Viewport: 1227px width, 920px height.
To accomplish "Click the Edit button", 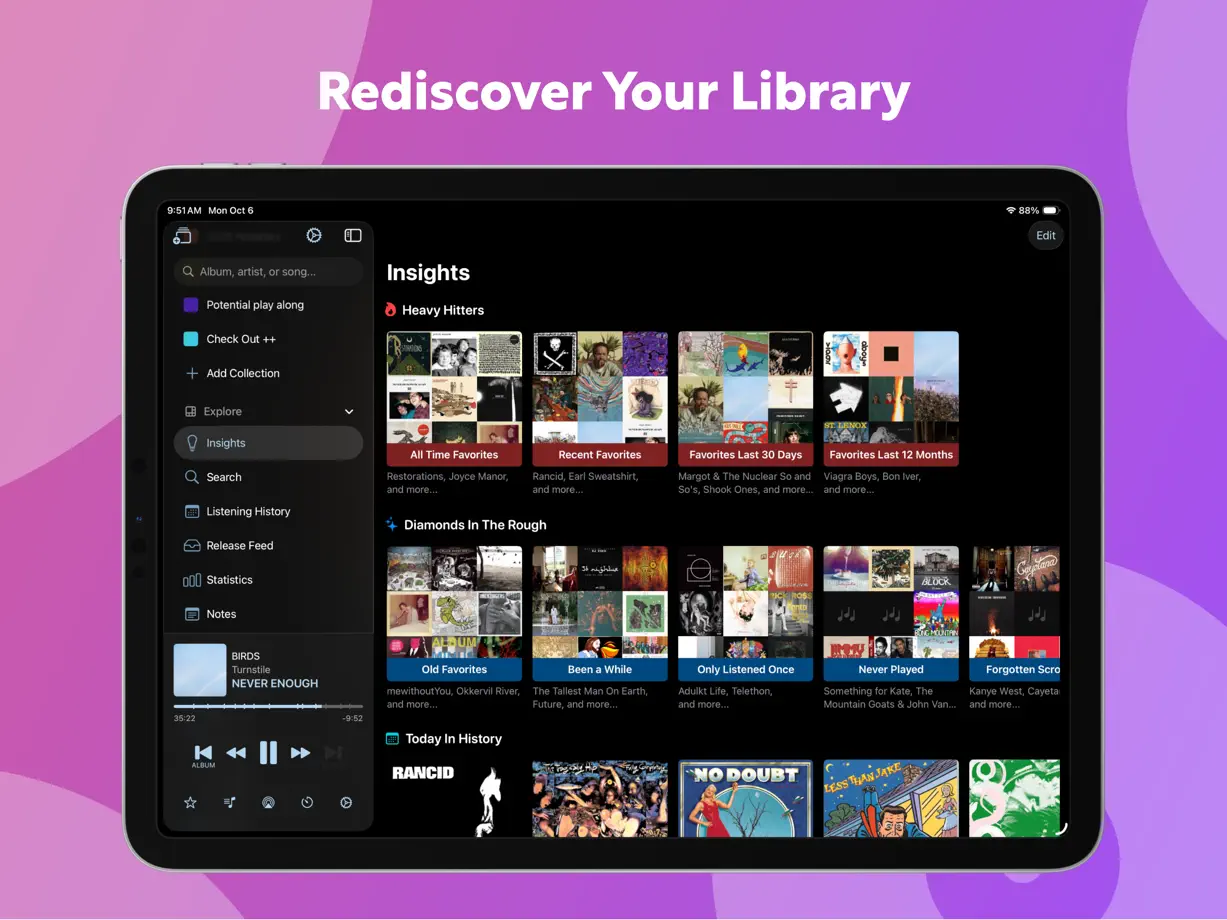I will 1046,236.
